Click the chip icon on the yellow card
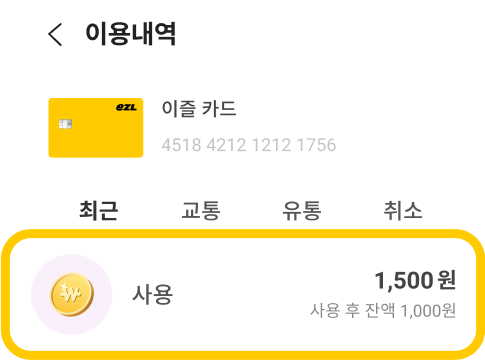The height and width of the screenshot is (360, 485). [65, 124]
